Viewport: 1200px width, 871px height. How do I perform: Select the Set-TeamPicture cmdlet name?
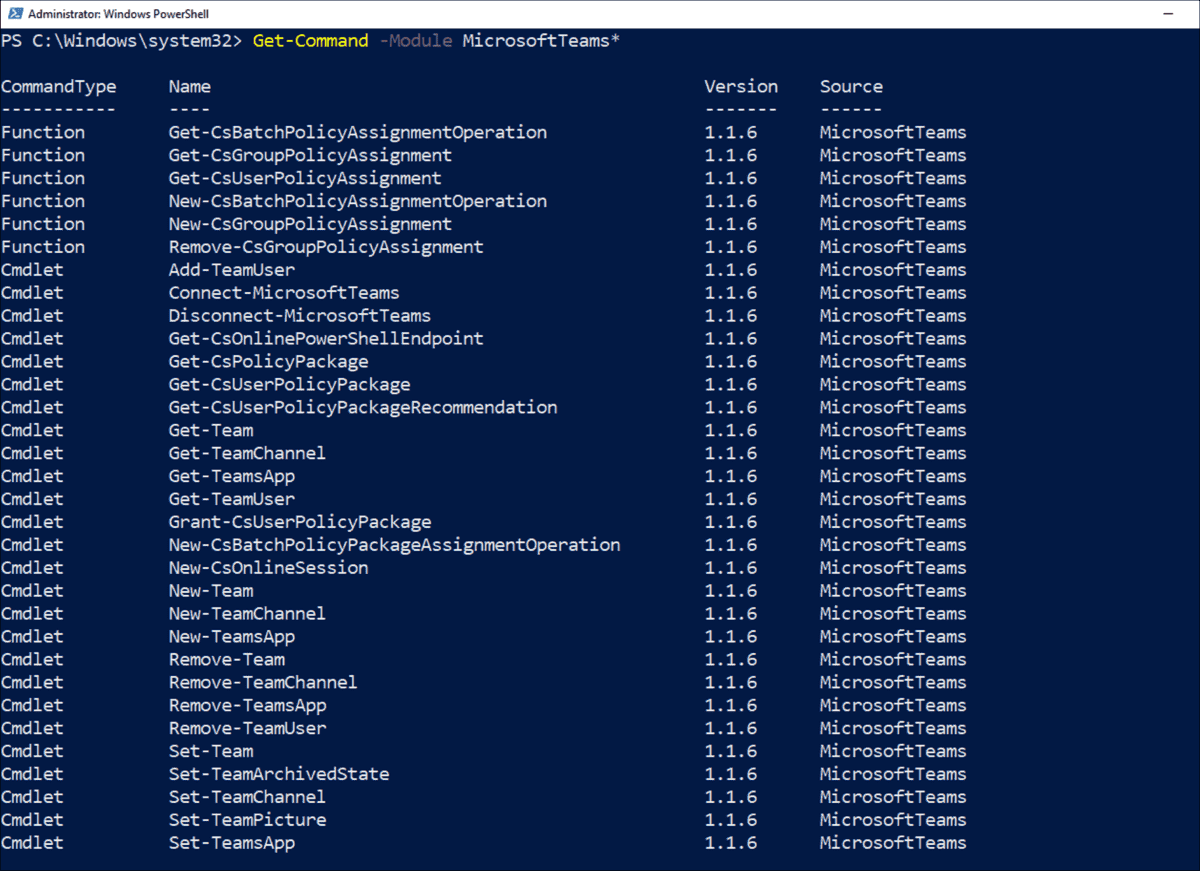[247, 819]
